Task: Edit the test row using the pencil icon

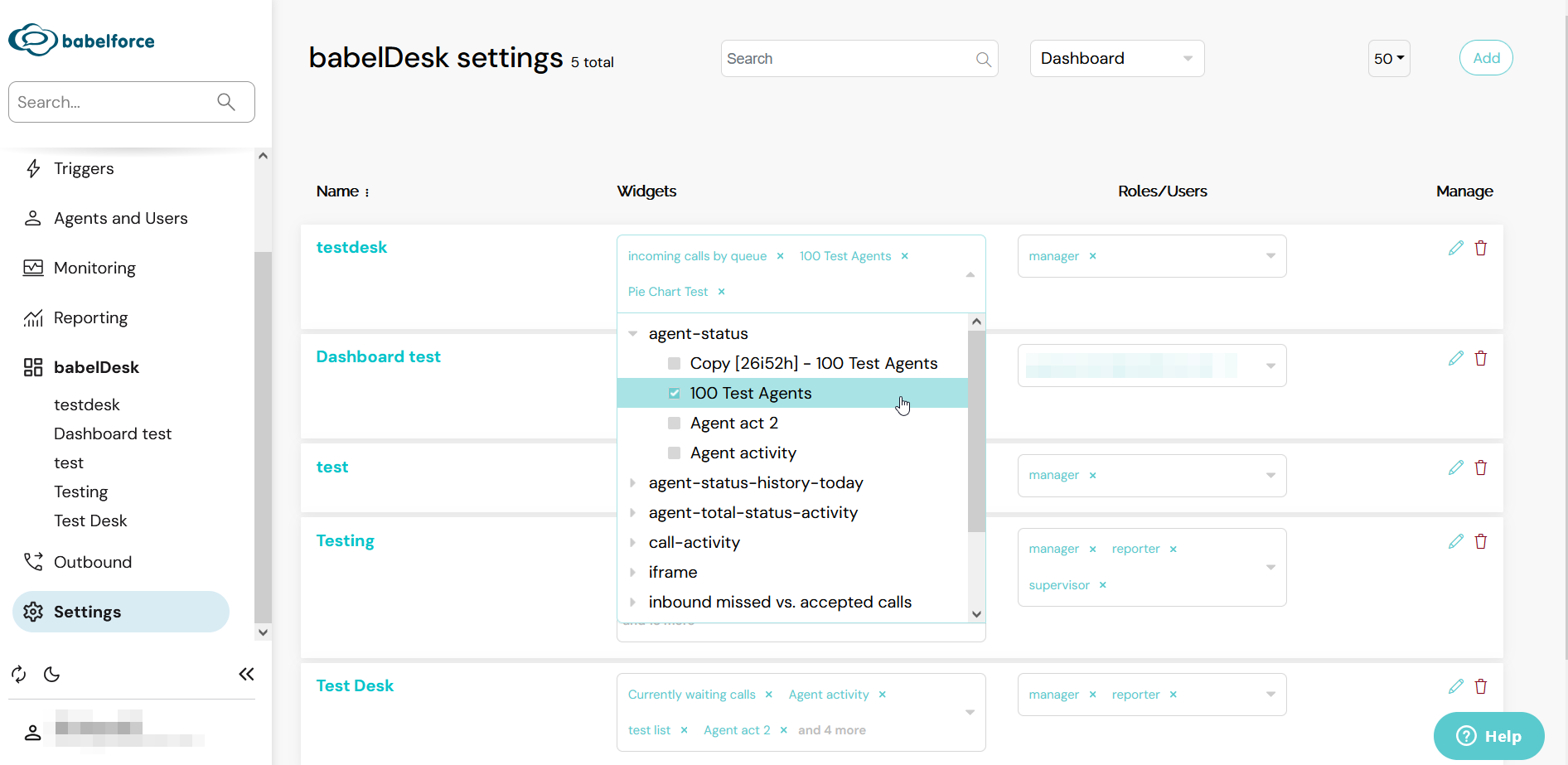Action: [x=1455, y=467]
